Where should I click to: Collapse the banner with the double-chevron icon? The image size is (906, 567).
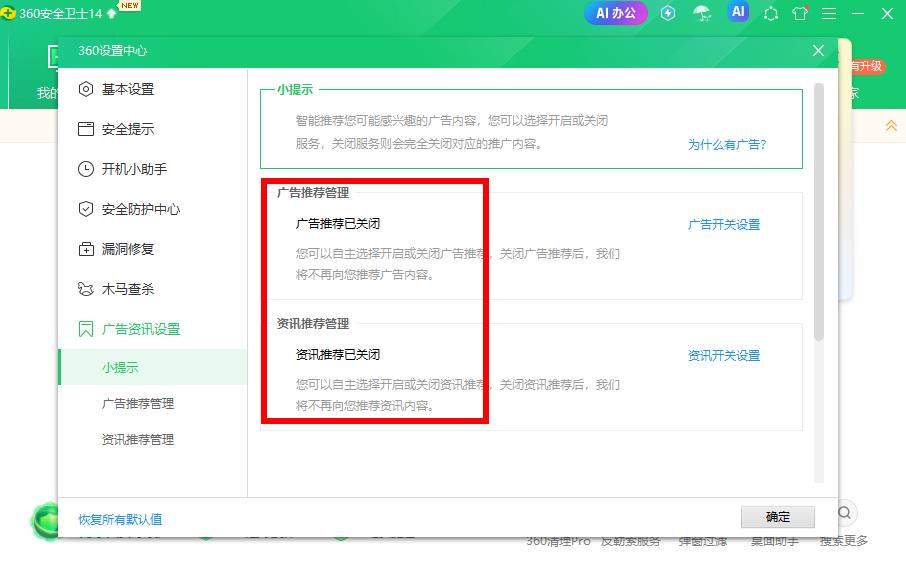(892, 125)
